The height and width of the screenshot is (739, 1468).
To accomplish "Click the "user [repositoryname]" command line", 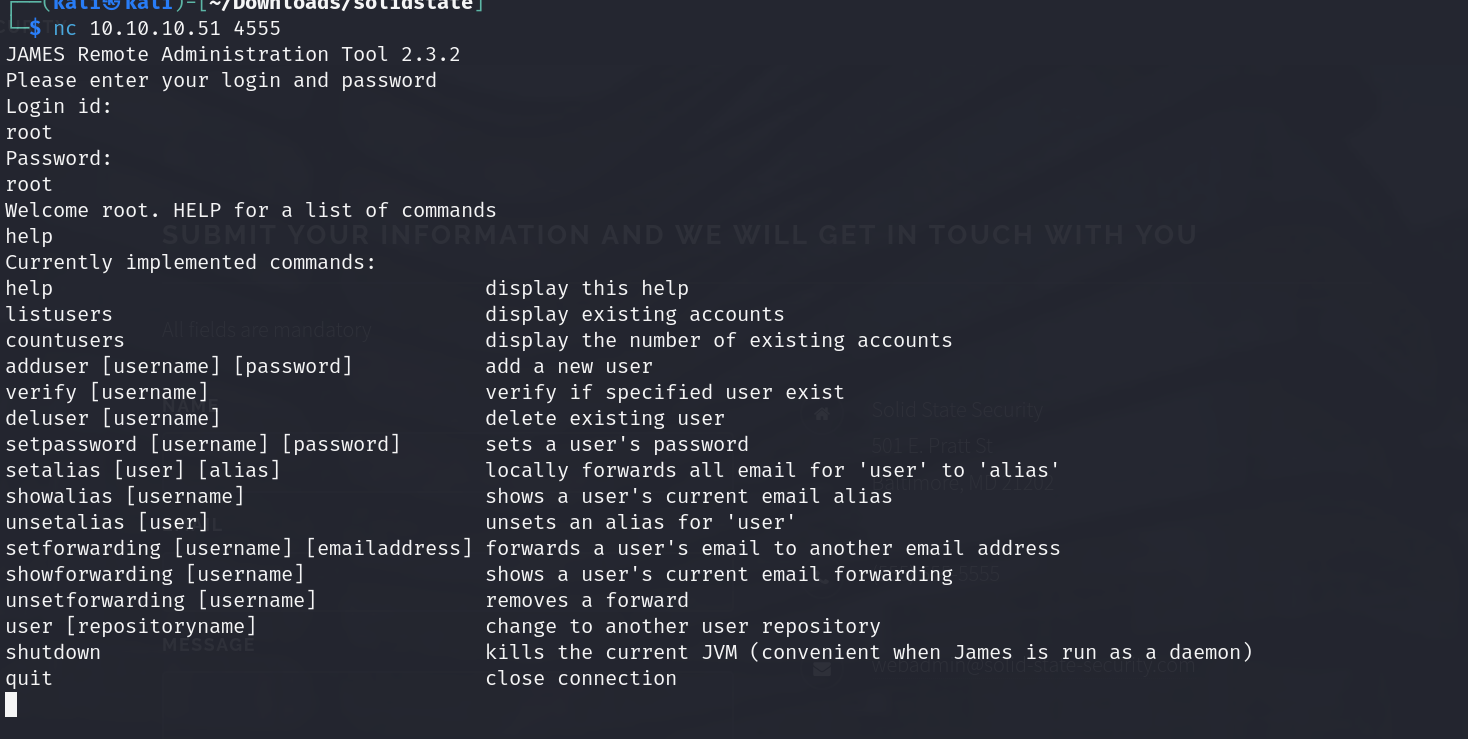I will pyautogui.click(x=131, y=626).
